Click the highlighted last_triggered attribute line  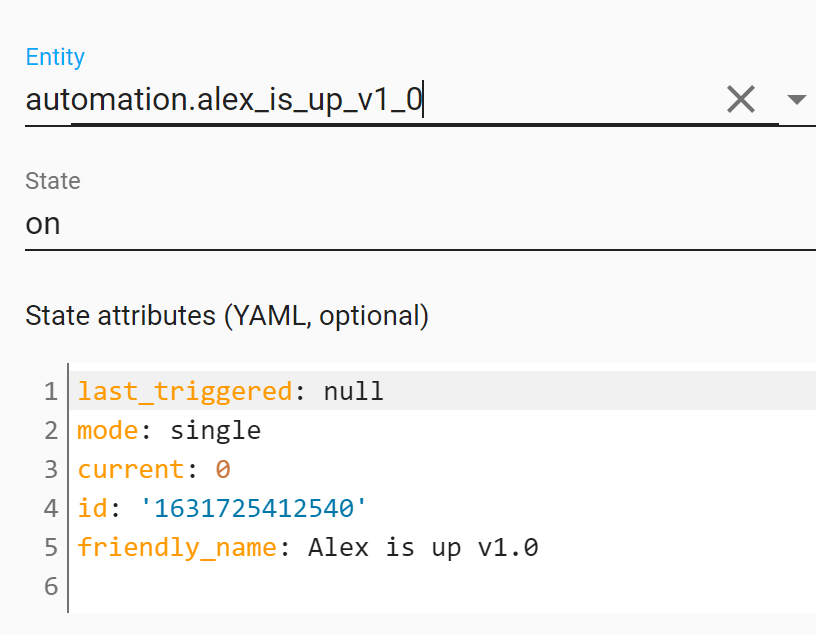(x=230, y=391)
